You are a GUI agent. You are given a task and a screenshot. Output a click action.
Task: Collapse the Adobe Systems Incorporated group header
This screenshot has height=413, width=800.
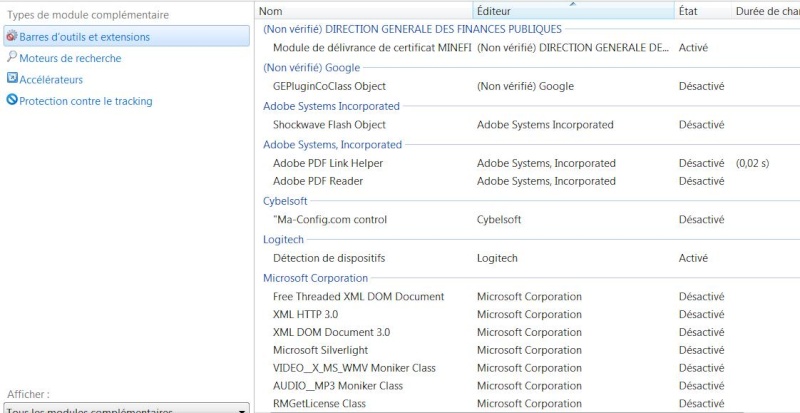tap(331, 106)
